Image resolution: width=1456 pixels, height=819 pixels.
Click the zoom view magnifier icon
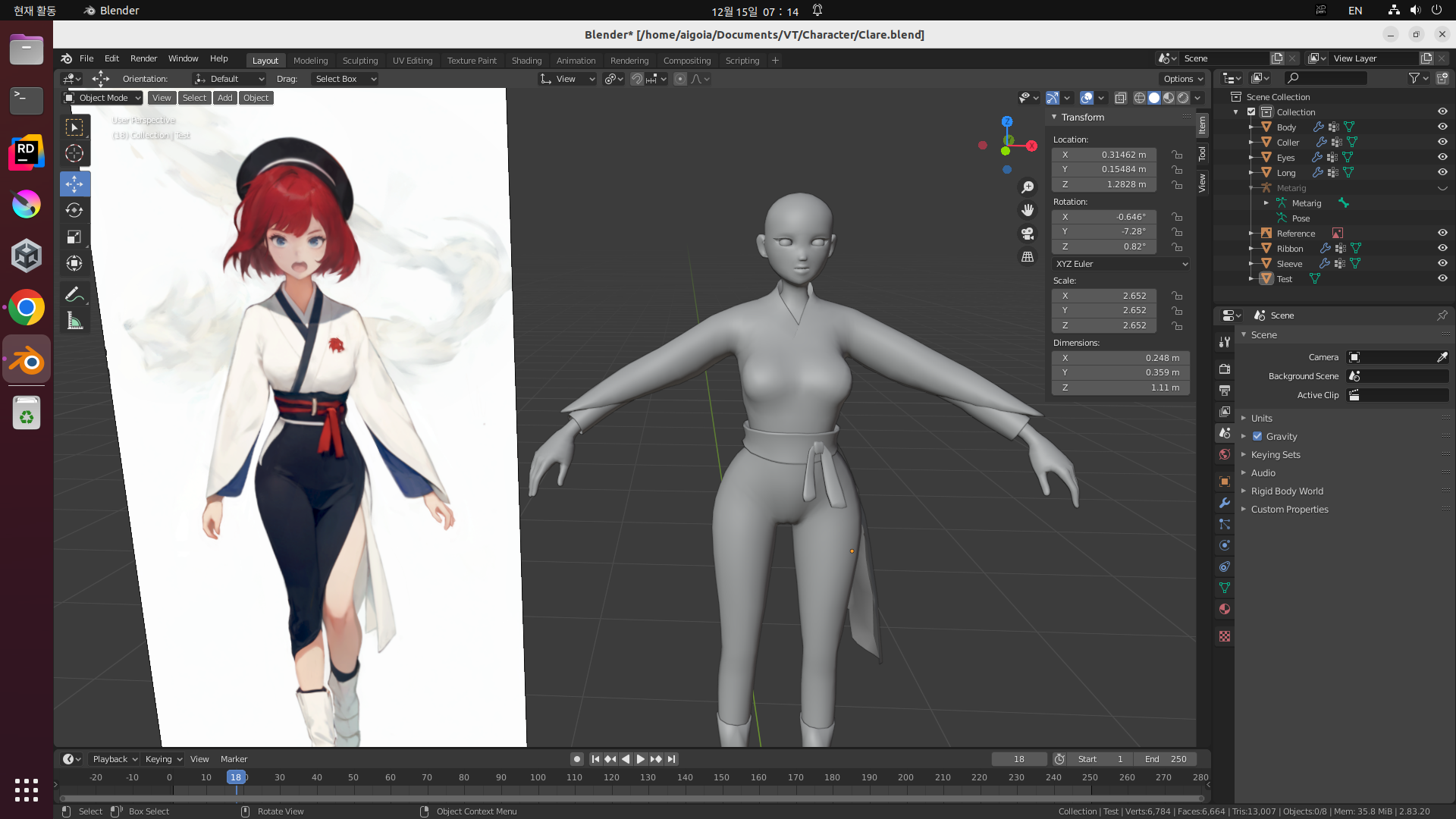[x=1028, y=187]
